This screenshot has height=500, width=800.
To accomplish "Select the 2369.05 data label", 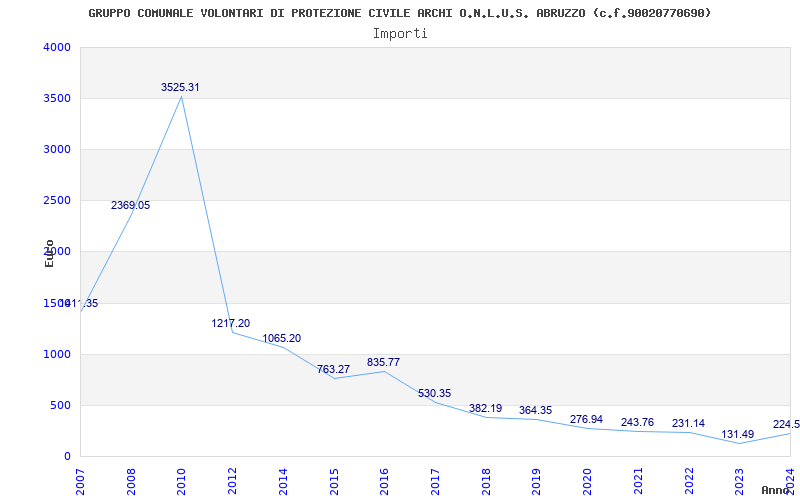I will click(131, 206).
